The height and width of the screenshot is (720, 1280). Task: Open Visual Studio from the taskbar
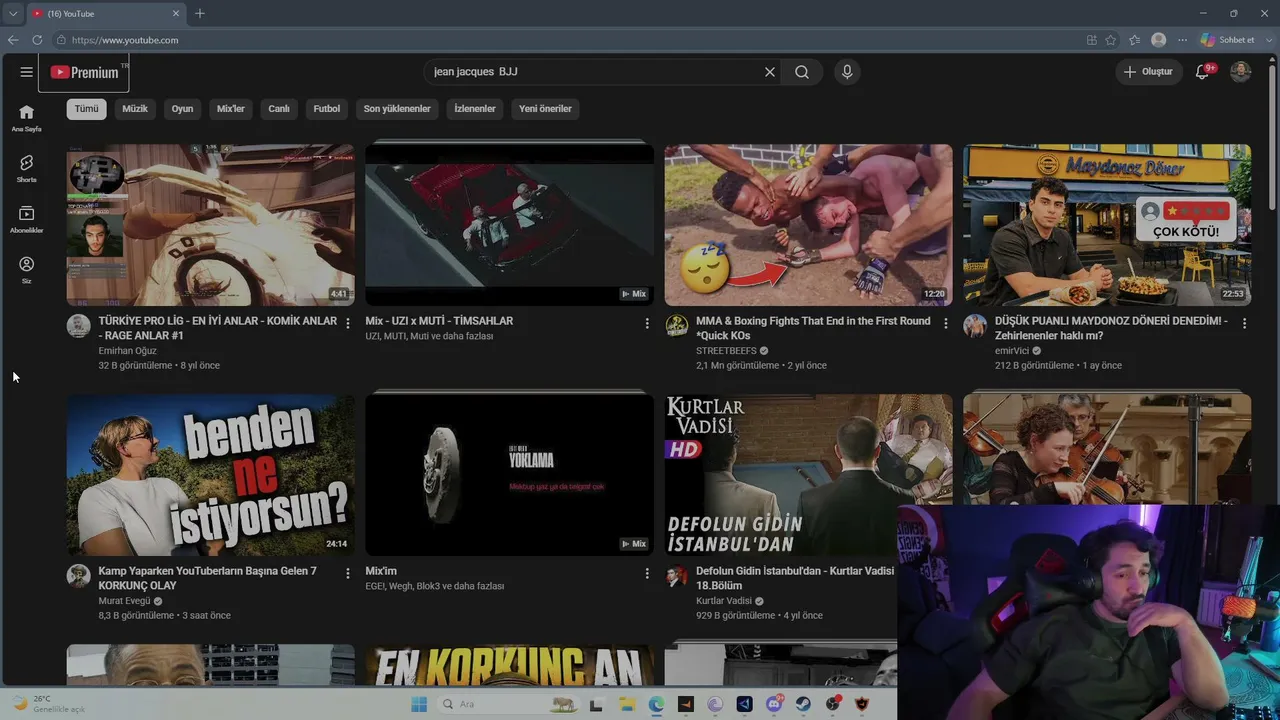point(744,704)
